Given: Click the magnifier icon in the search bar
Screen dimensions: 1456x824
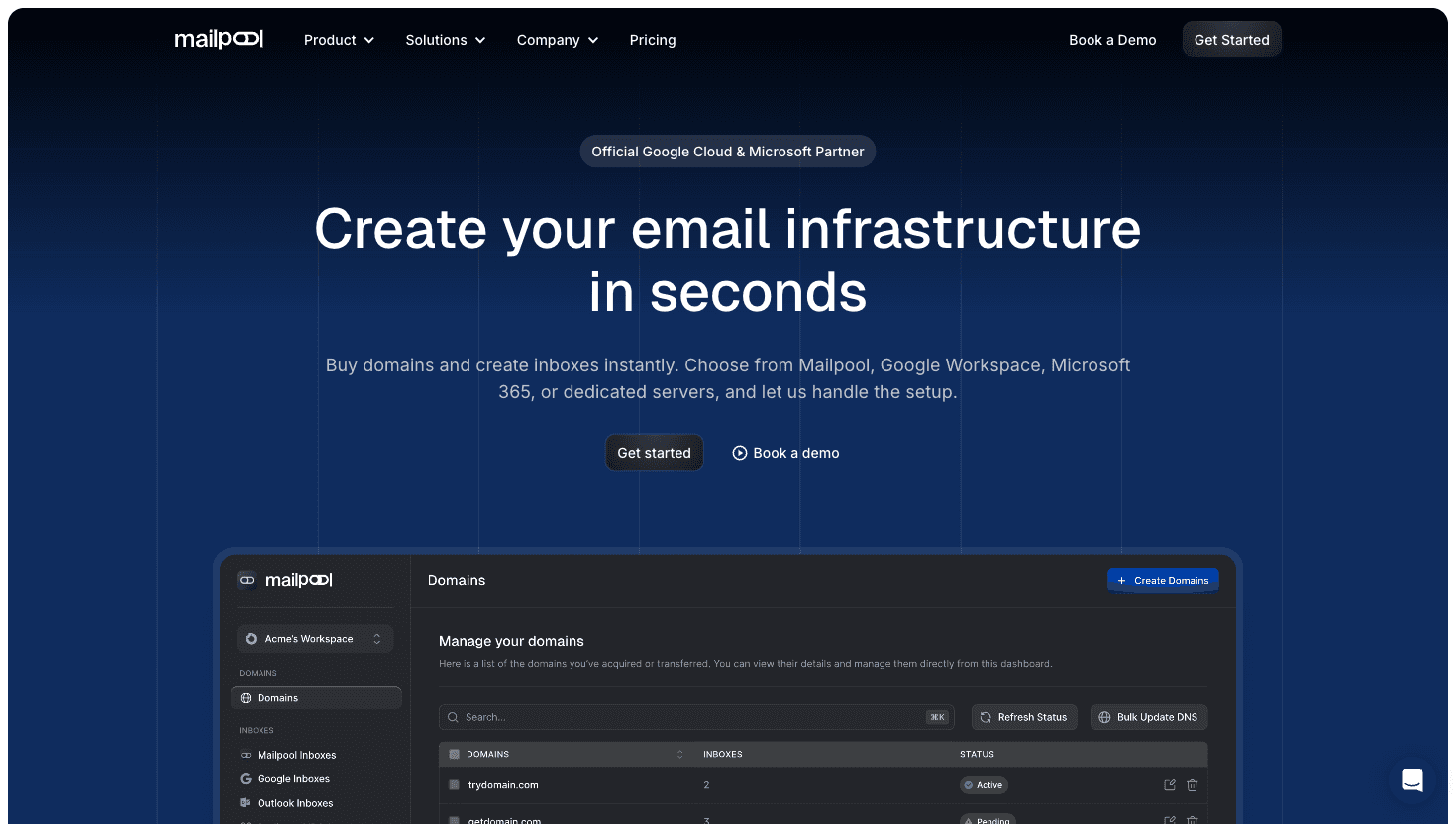Looking at the screenshot, I should (x=453, y=716).
